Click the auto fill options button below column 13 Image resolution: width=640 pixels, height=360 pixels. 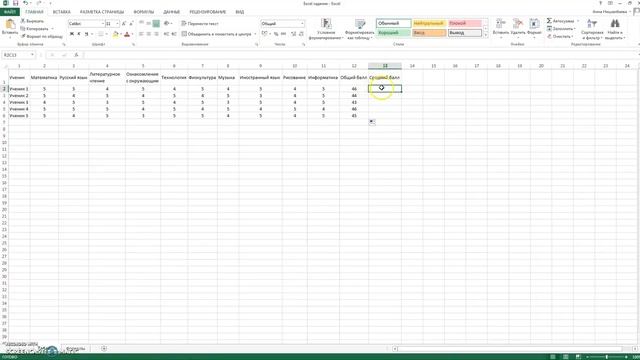(x=372, y=122)
